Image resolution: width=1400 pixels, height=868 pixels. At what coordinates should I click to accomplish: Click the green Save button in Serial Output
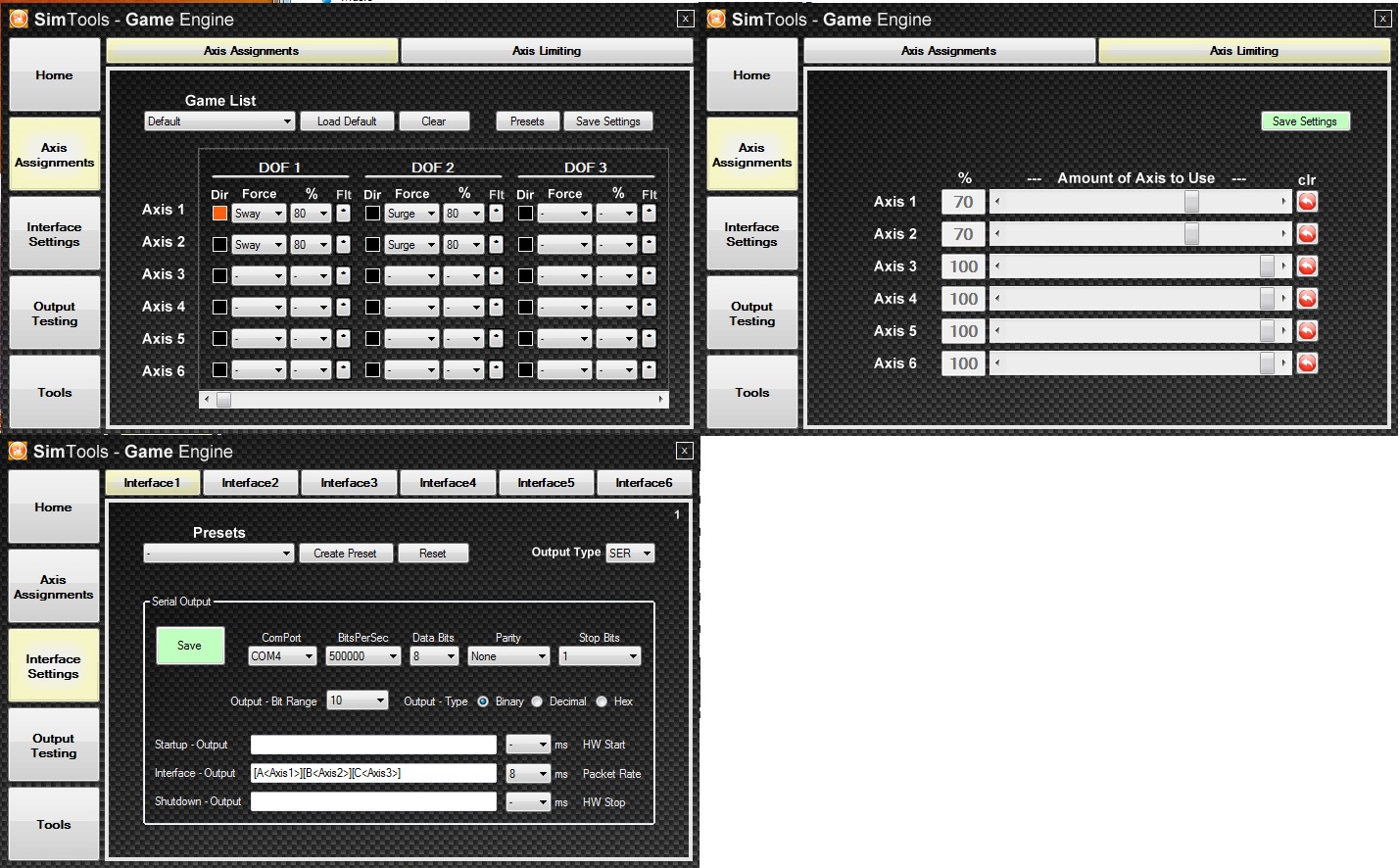(190, 646)
